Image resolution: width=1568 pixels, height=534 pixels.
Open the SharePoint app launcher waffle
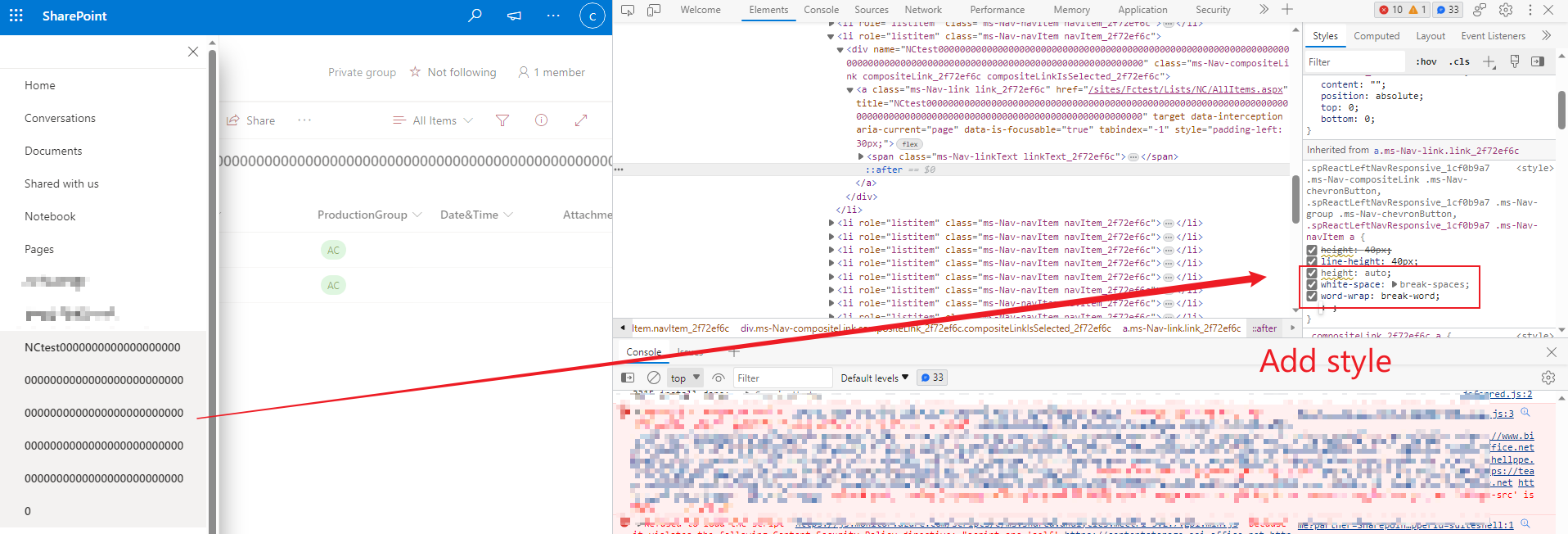[x=16, y=16]
